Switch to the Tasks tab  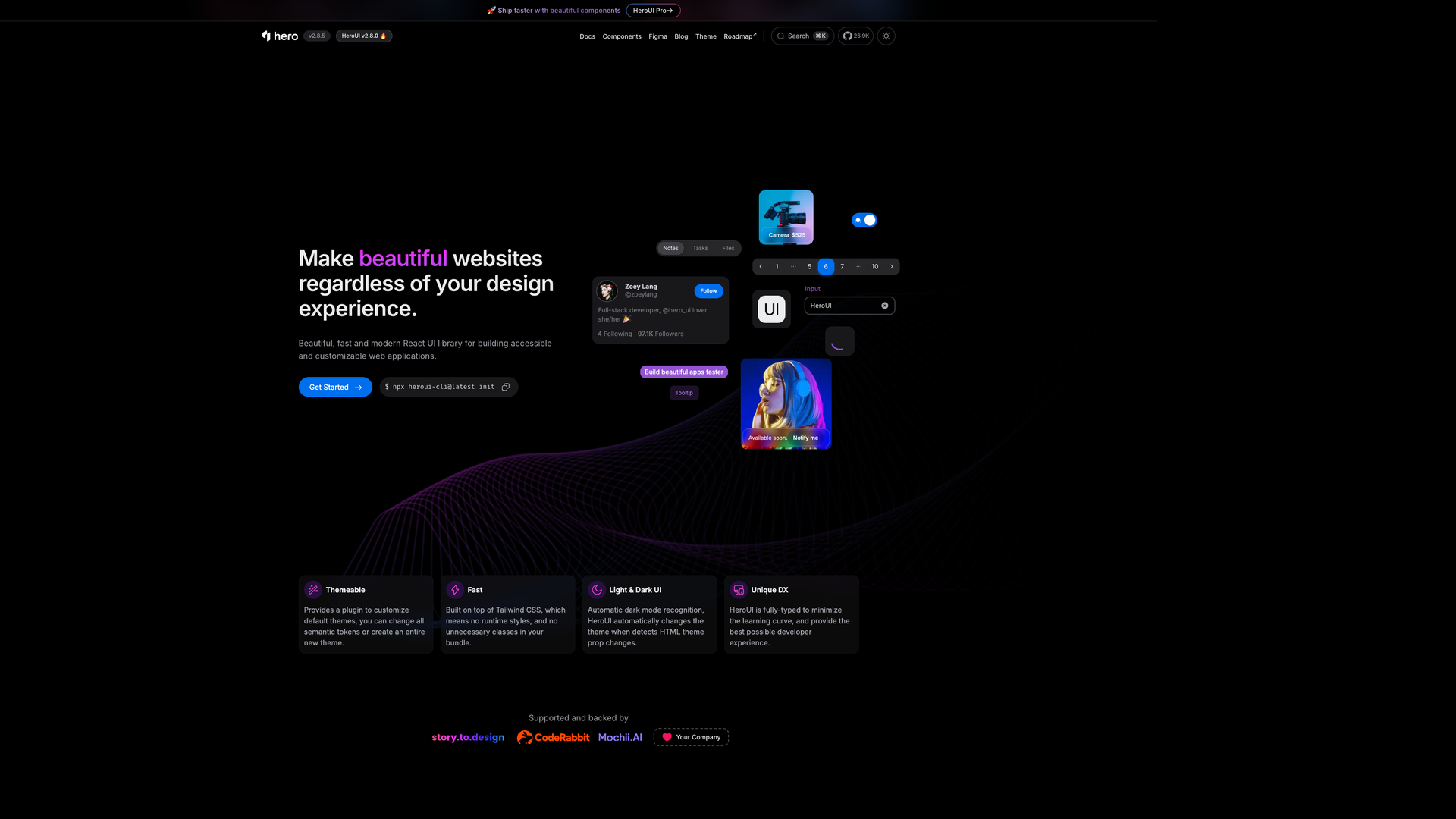pyautogui.click(x=700, y=248)
